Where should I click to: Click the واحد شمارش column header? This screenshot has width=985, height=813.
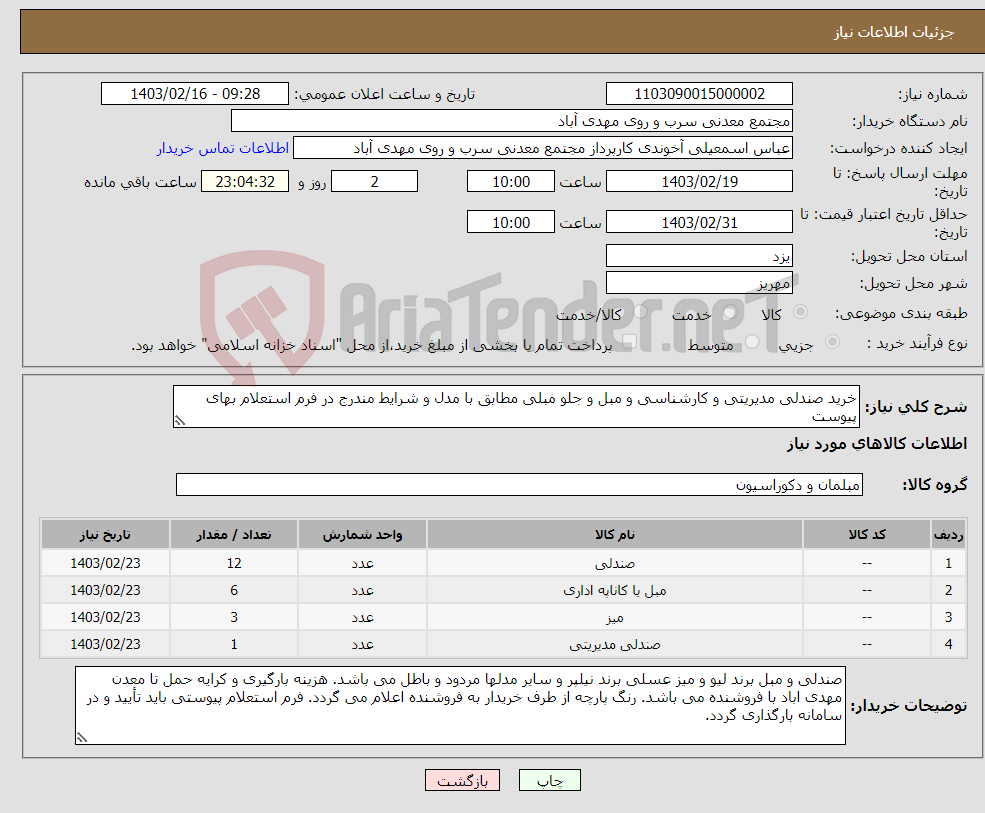[362, 535]
